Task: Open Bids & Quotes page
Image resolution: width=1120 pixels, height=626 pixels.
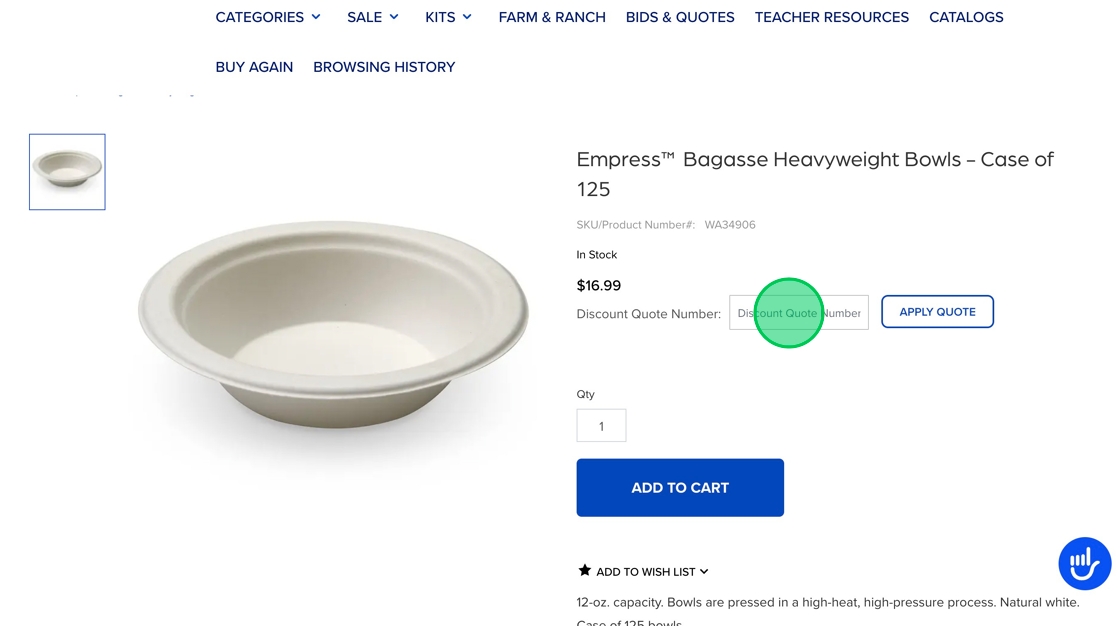Action: (680, 17)
